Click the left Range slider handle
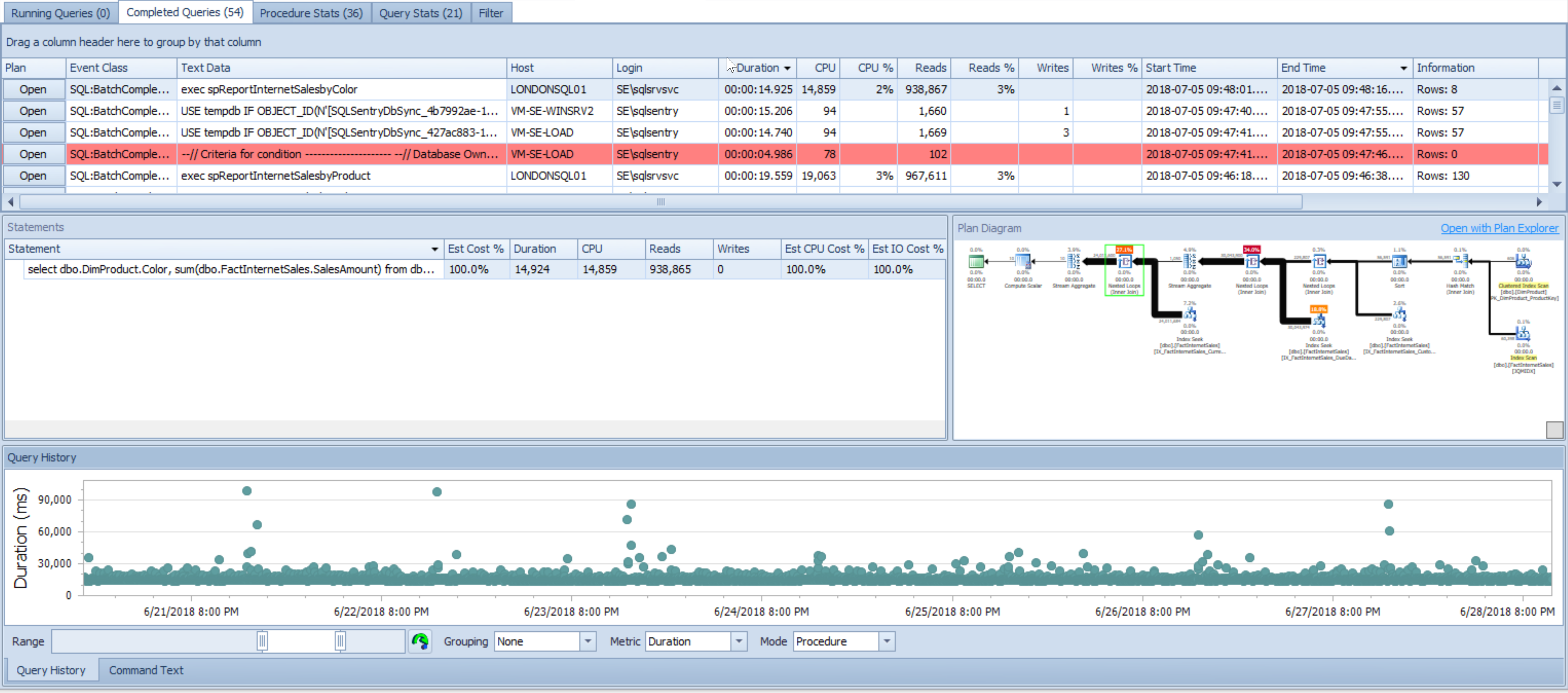1568x693 pixels. (262, 641)
